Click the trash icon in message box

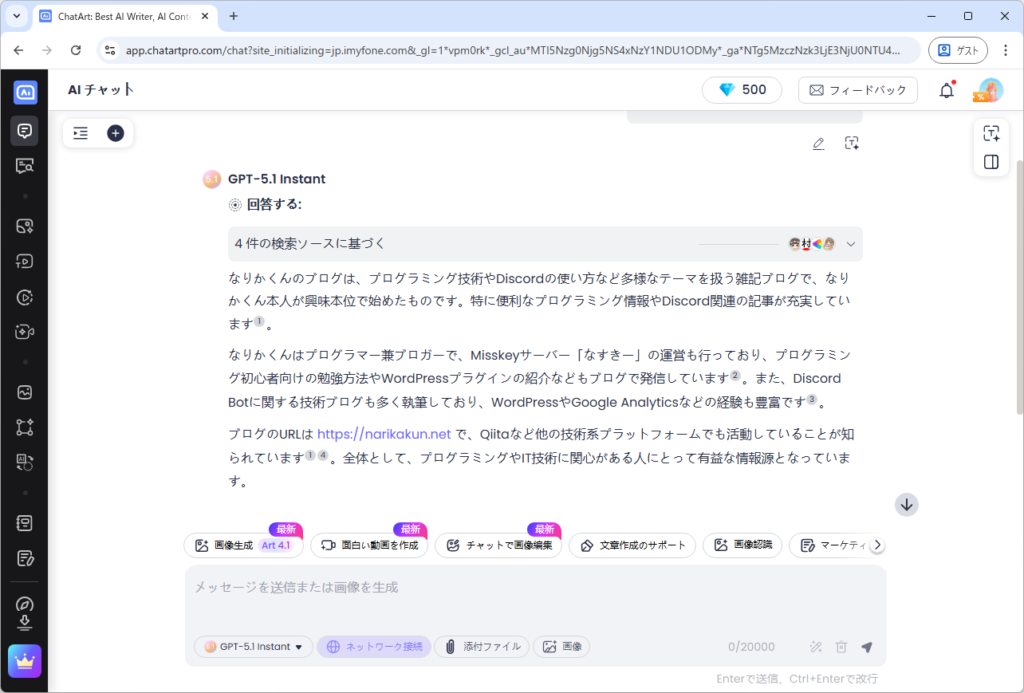[x=841, y=647]
